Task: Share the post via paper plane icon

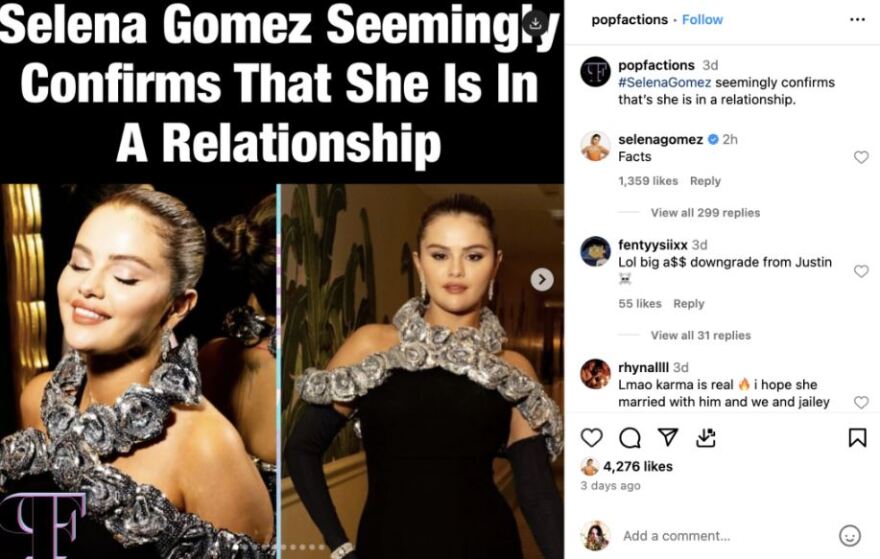Action: pos(668,438)
